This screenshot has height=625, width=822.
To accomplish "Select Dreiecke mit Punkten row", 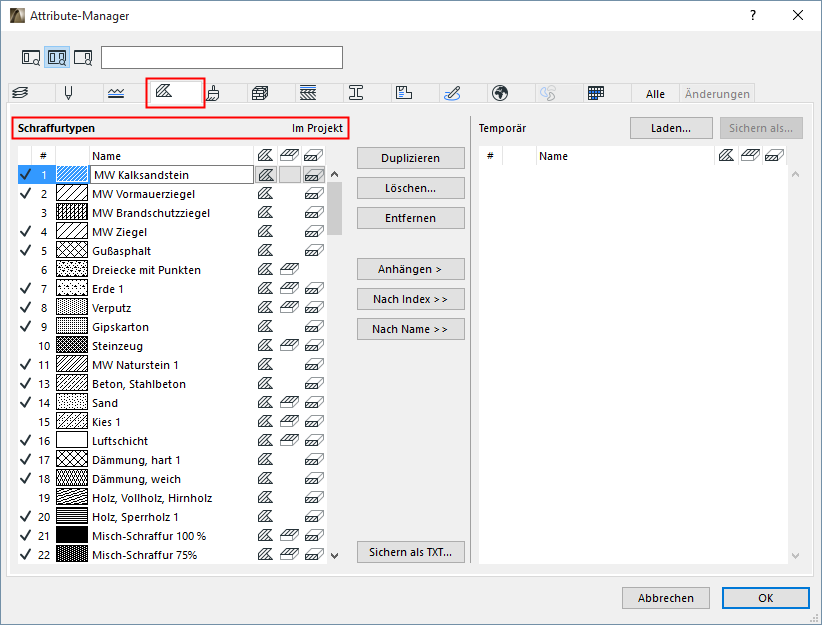I will 172,270.
